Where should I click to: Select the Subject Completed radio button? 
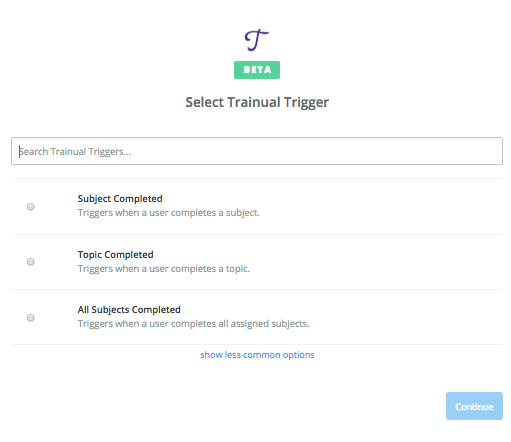click(31, 207)
